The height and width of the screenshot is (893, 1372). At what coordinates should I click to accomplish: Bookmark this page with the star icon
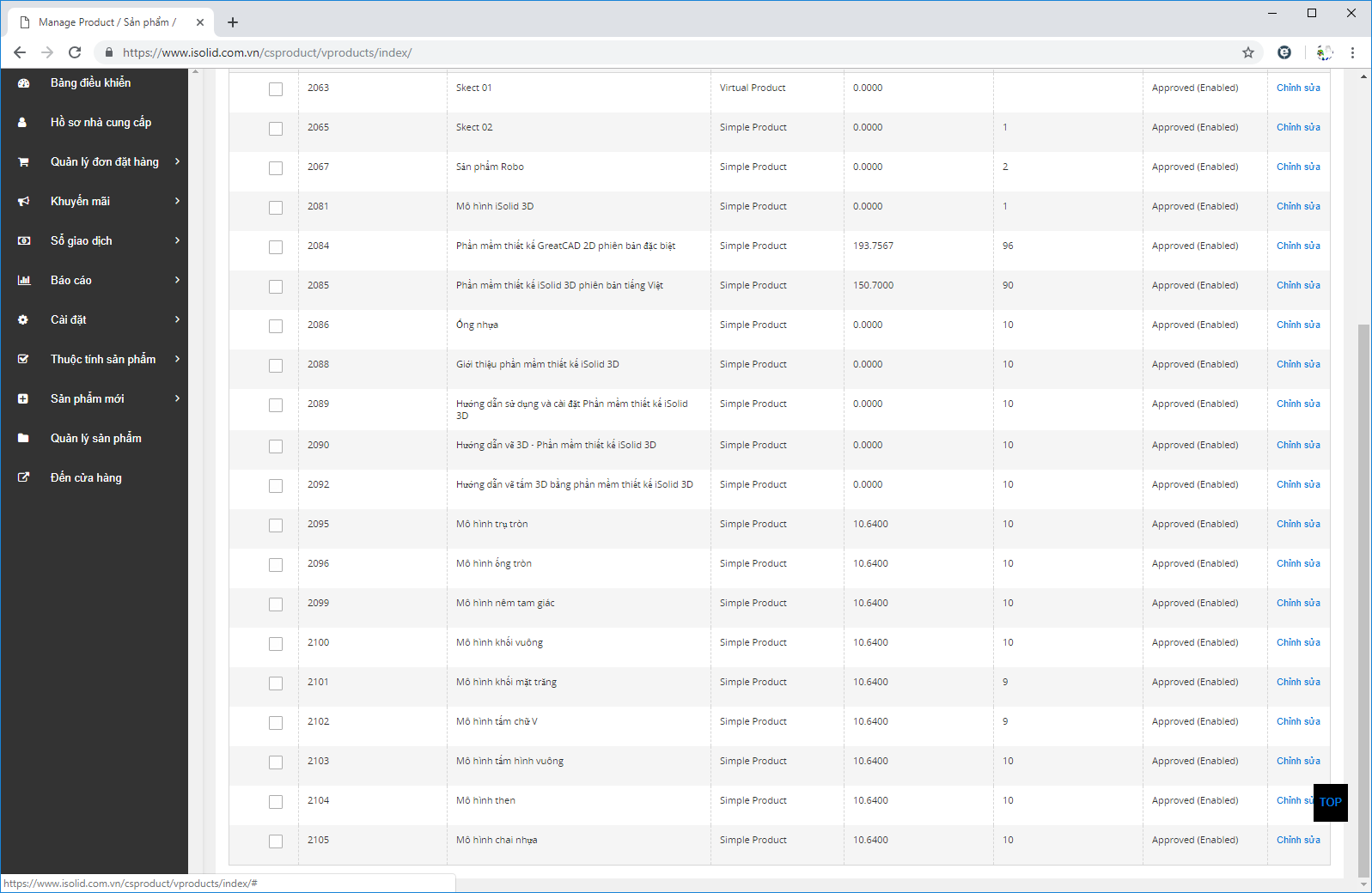1248,52
